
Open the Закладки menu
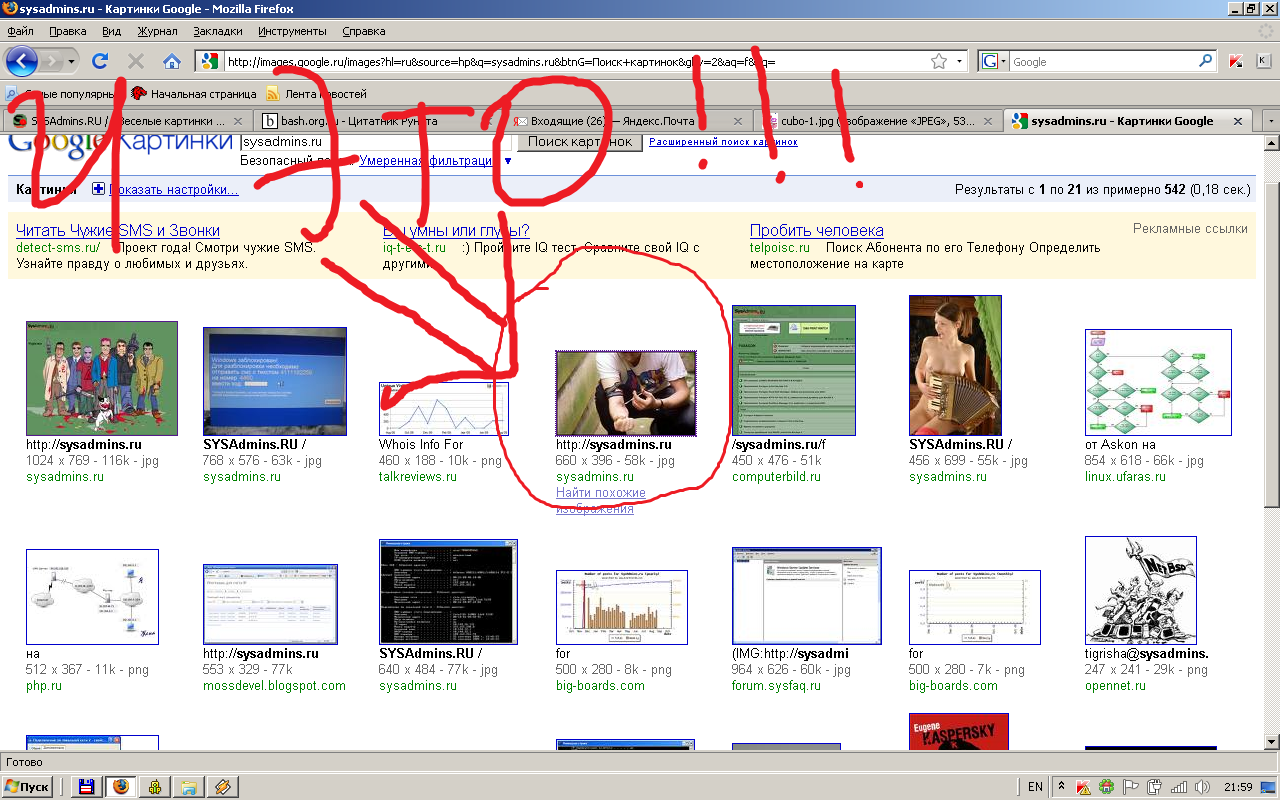coord(217,31)
